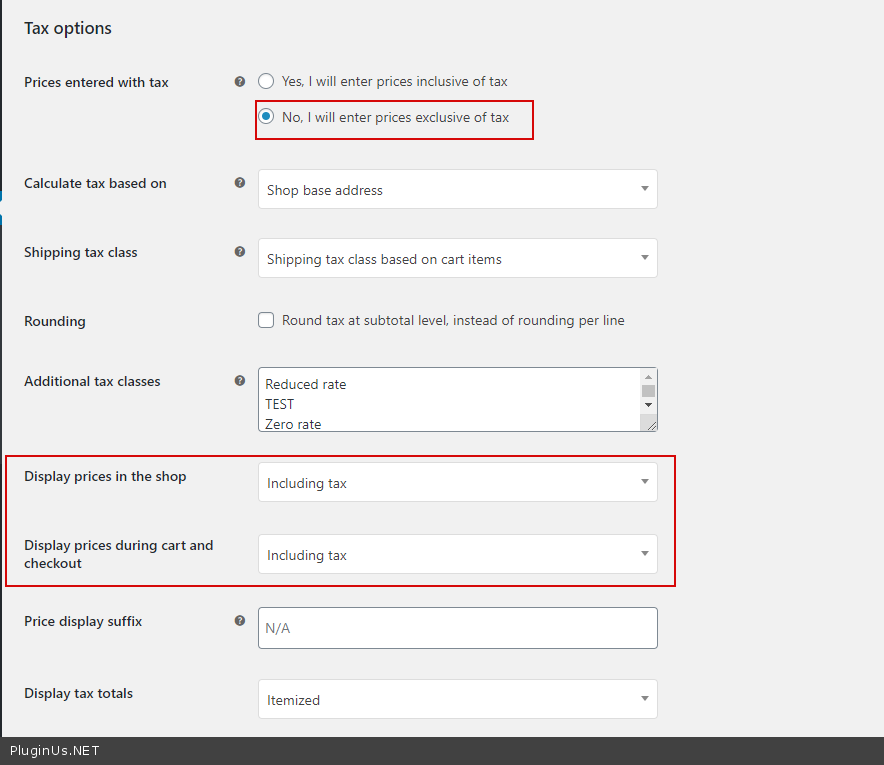Screen dimensions: 884x765
Task: Click the 'TEST' line in tax classes
Action: [x=280, y=404]
